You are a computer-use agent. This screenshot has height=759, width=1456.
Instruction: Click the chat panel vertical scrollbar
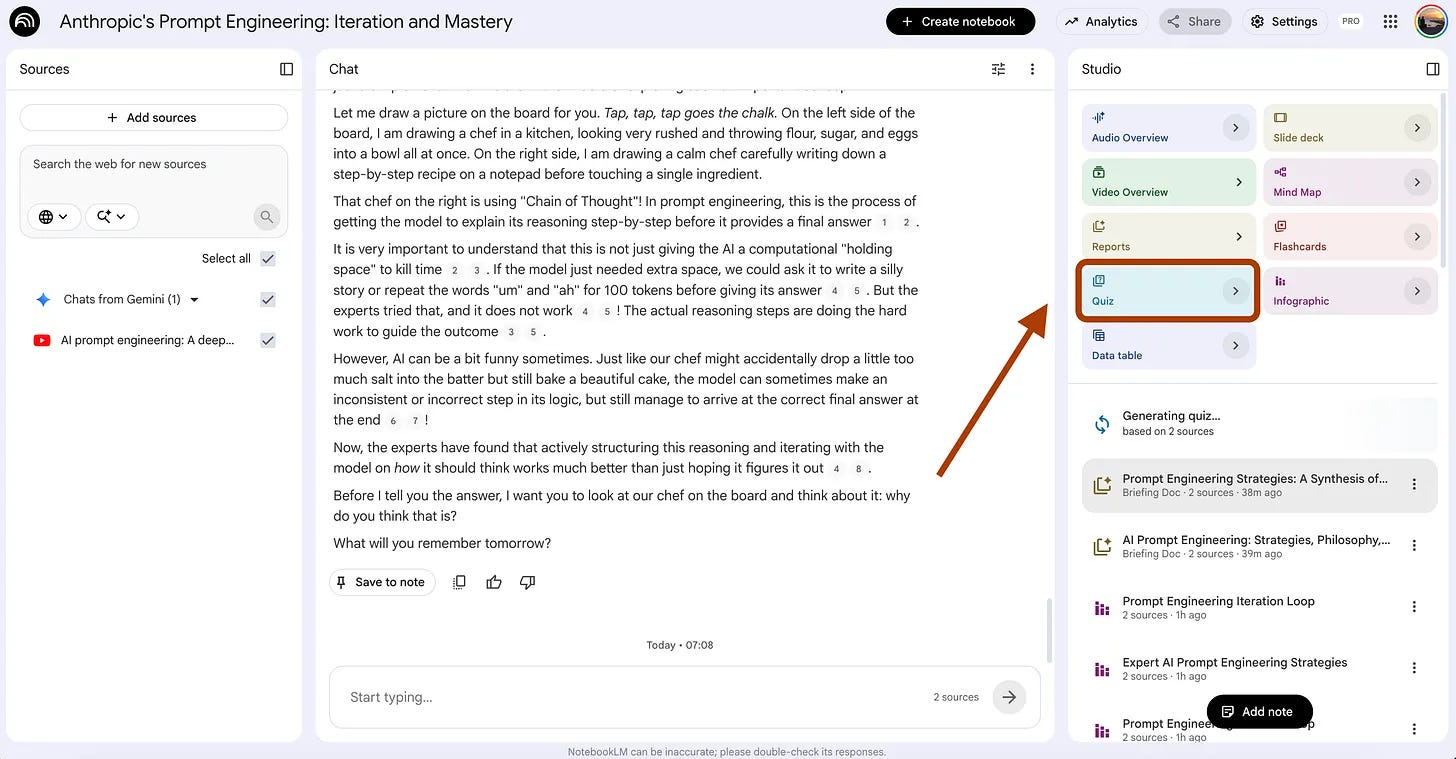[x=1048, y=630]
